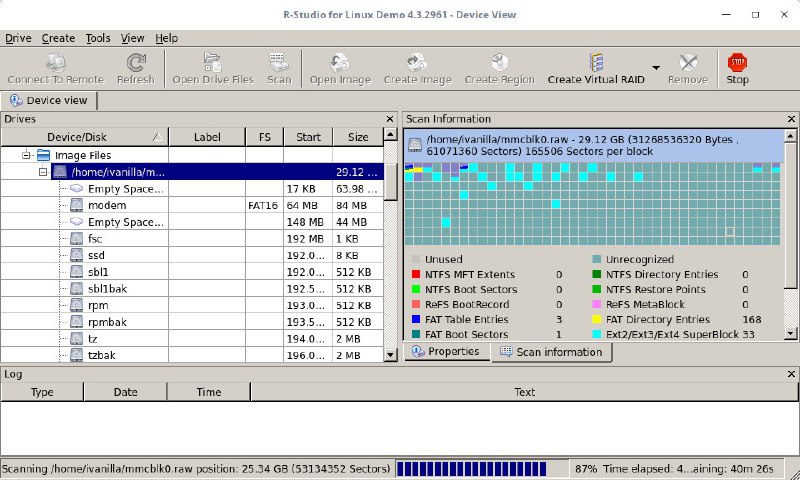Viewport: 800px width, 480px height.
Task: Select the tzbak partition icon
Action: 77,355
